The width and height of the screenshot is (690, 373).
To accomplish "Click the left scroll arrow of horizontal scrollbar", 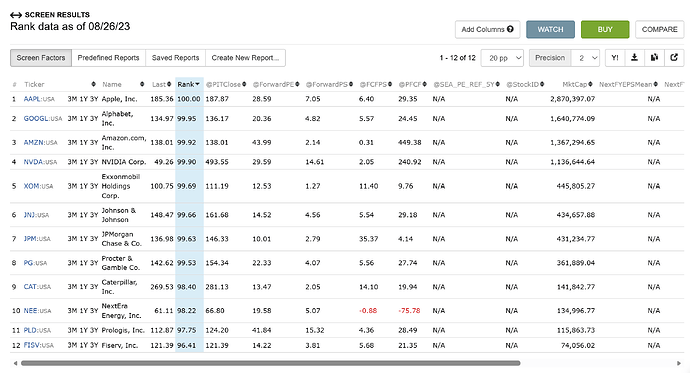I will pos(15,363).
